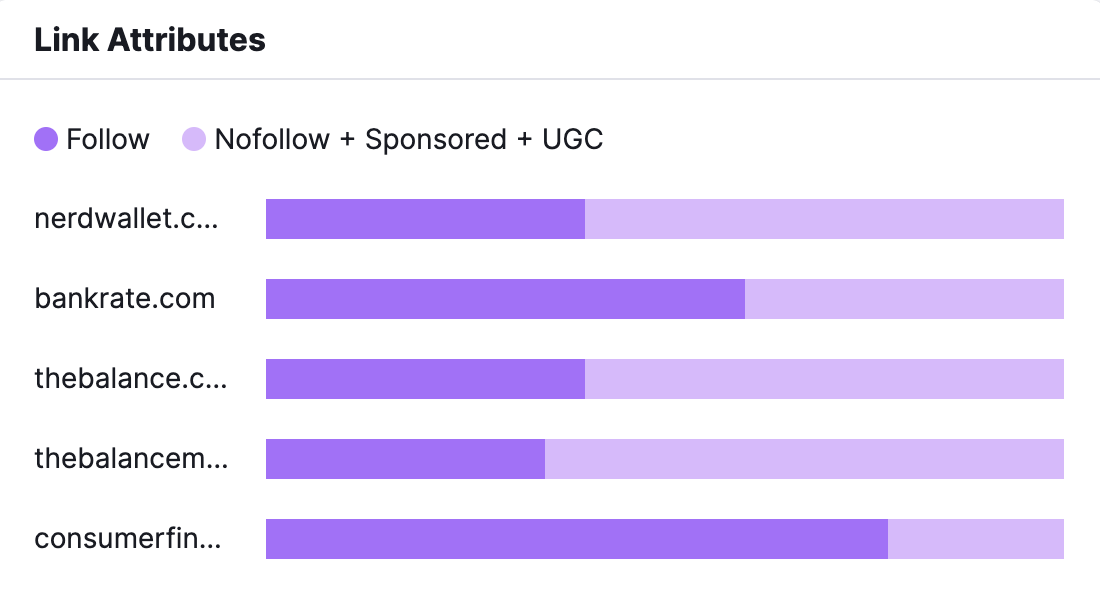Click thebalance.c... dark Follow bar segment
The width and height of the screenshot is (1100, 596).
point(425,379)
